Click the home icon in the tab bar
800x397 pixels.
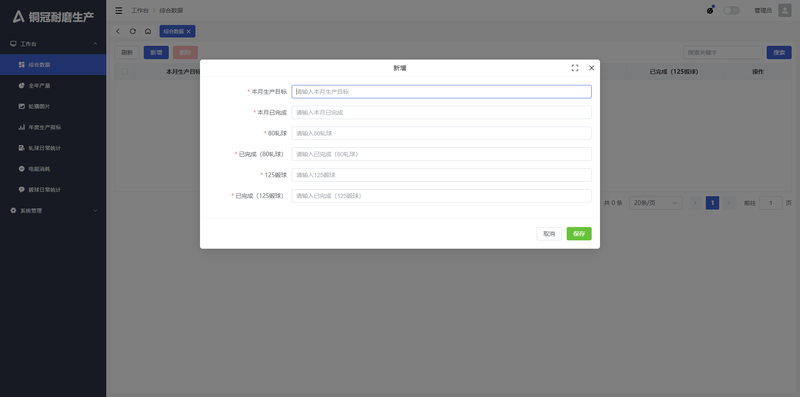(x=147, y=31)
